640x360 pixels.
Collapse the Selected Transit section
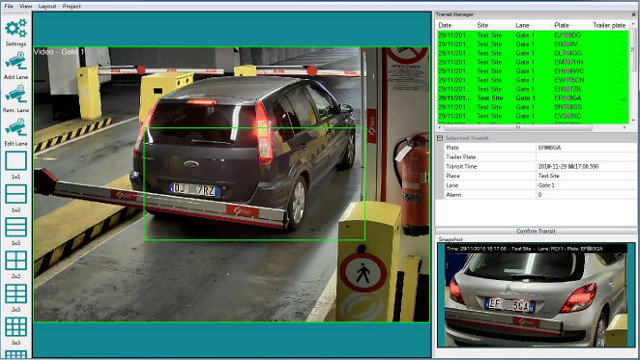(440, 138)
